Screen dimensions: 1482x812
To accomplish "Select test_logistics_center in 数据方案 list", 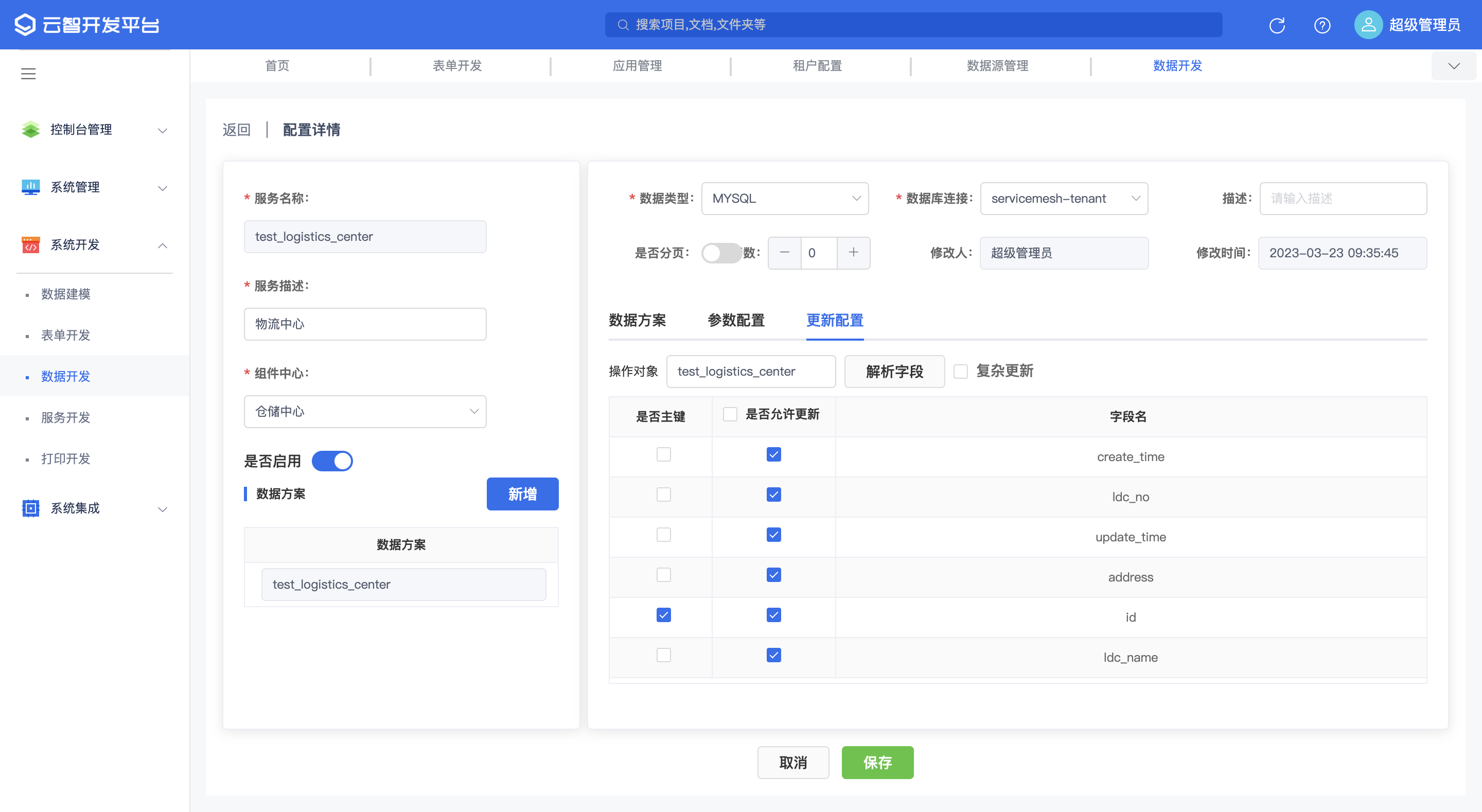I will (403, 585).
